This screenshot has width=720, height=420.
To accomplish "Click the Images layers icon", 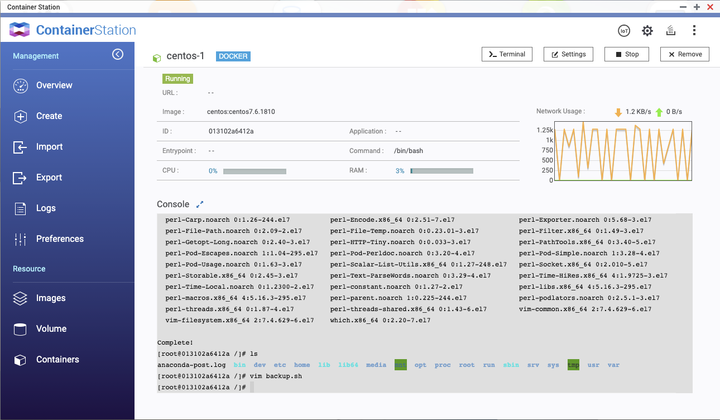I will [x=20, y=298].
